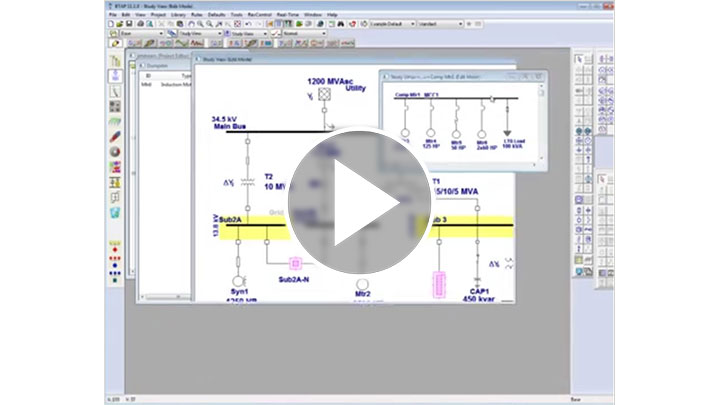Click the Open project folder icon

[119, 24]
